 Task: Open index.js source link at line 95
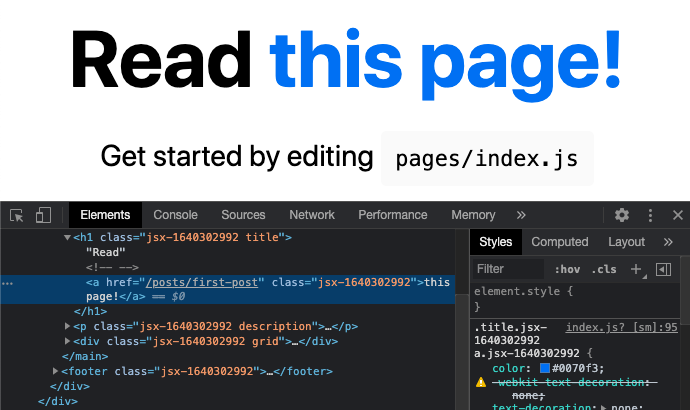point(621,327)
